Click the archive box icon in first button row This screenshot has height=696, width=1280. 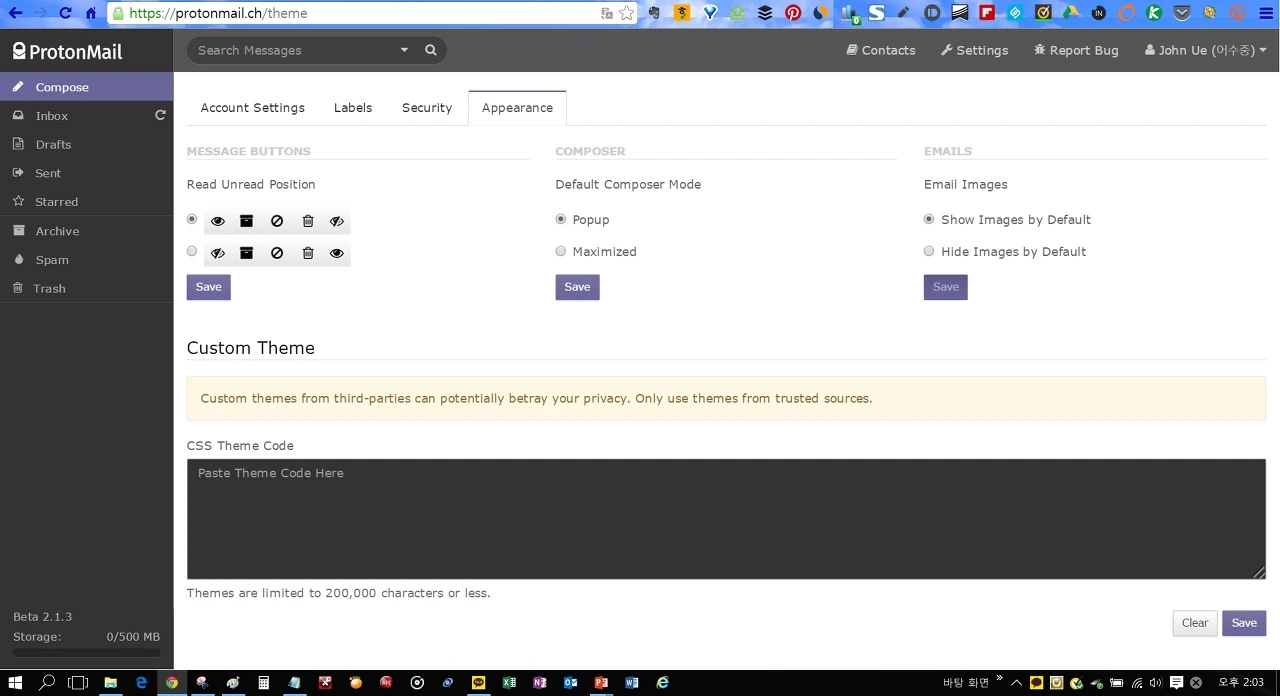246,221
